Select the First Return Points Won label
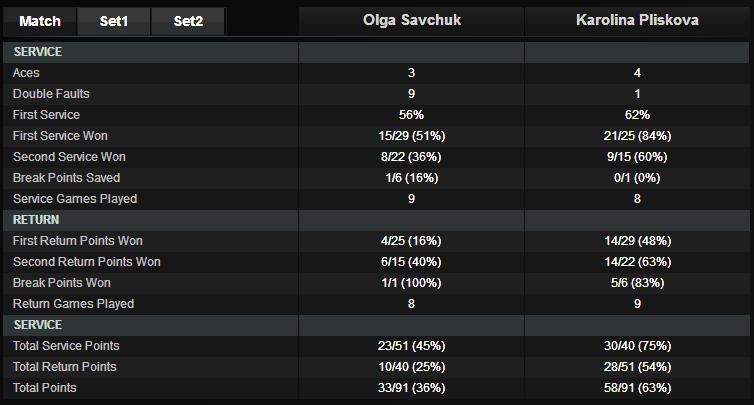 point(78,241)
